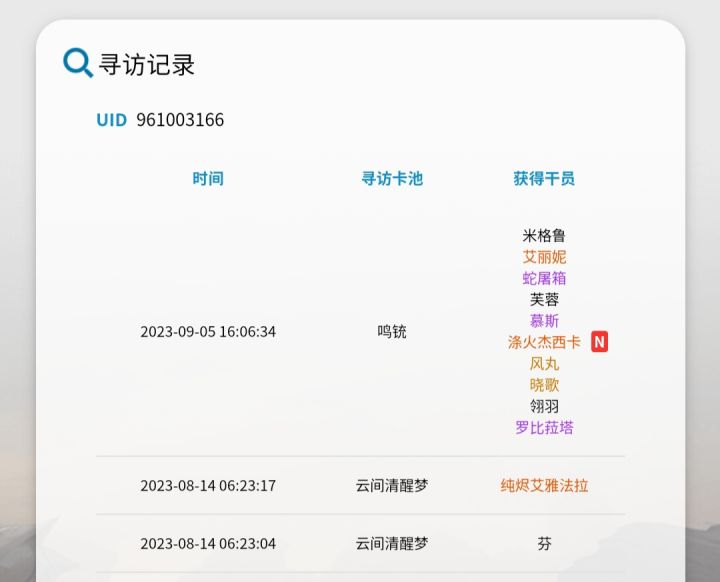Click the magnifier icon beside 寻访记录
The image size is (720, 582).
point(78,63)
